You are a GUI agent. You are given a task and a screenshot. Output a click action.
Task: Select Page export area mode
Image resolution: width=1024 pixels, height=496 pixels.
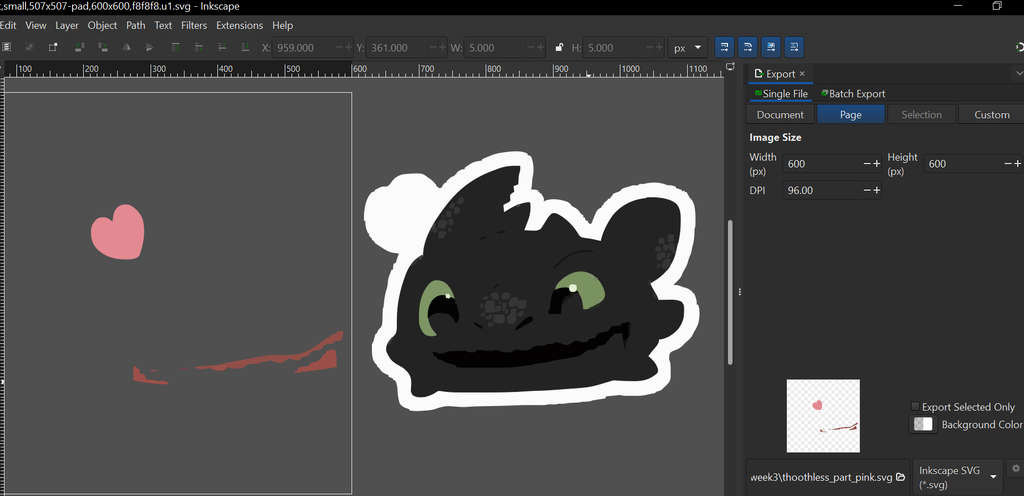pos(850,115)
